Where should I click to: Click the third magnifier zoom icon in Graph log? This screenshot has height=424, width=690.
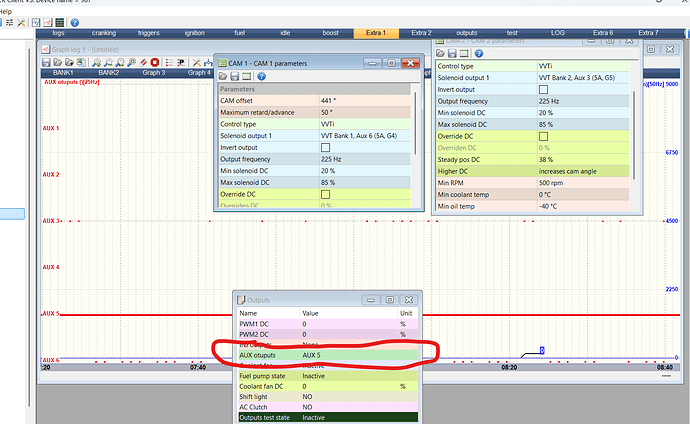click(120, 62)
